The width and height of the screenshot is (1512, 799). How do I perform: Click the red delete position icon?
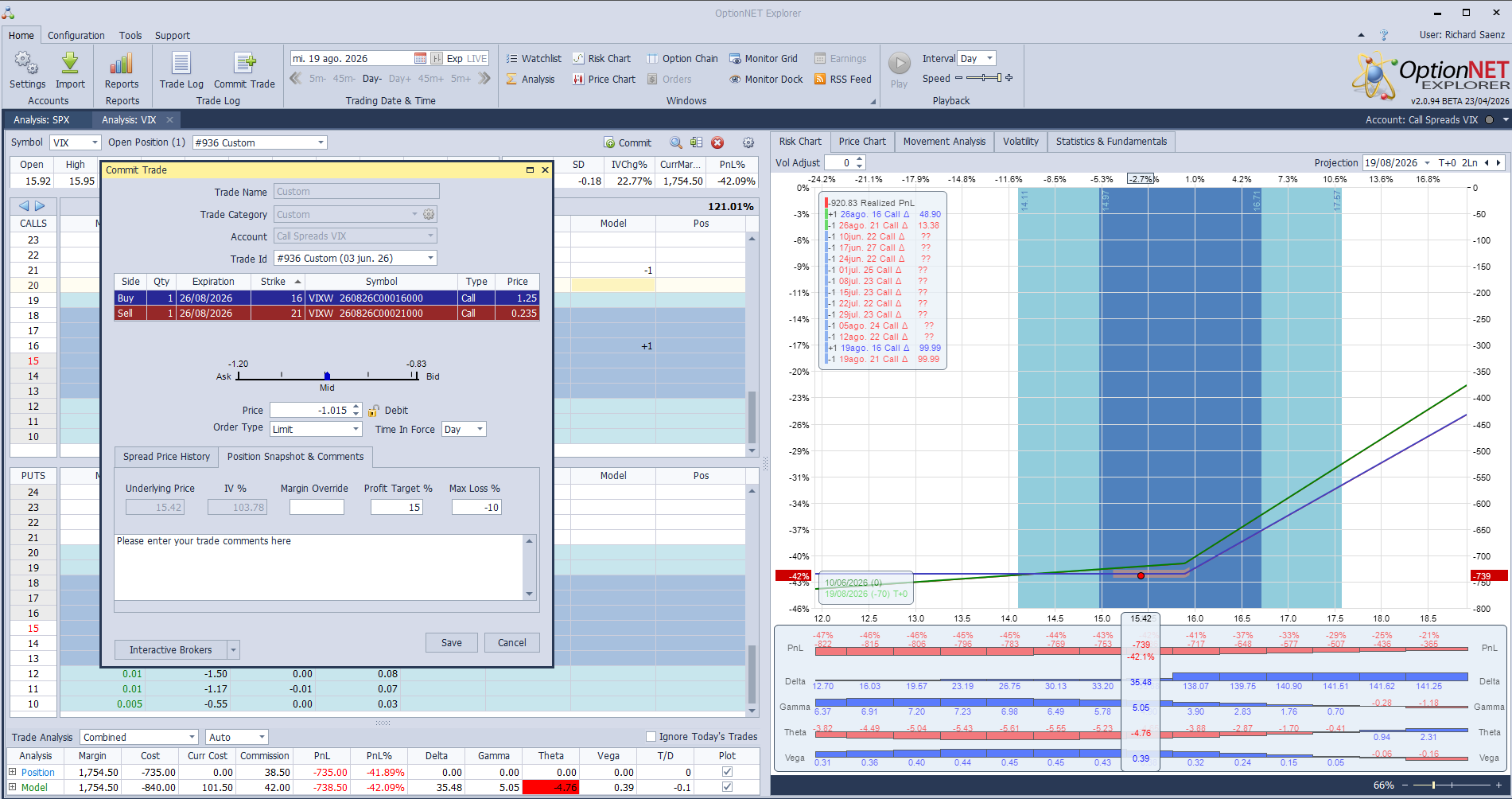(717, 142)
